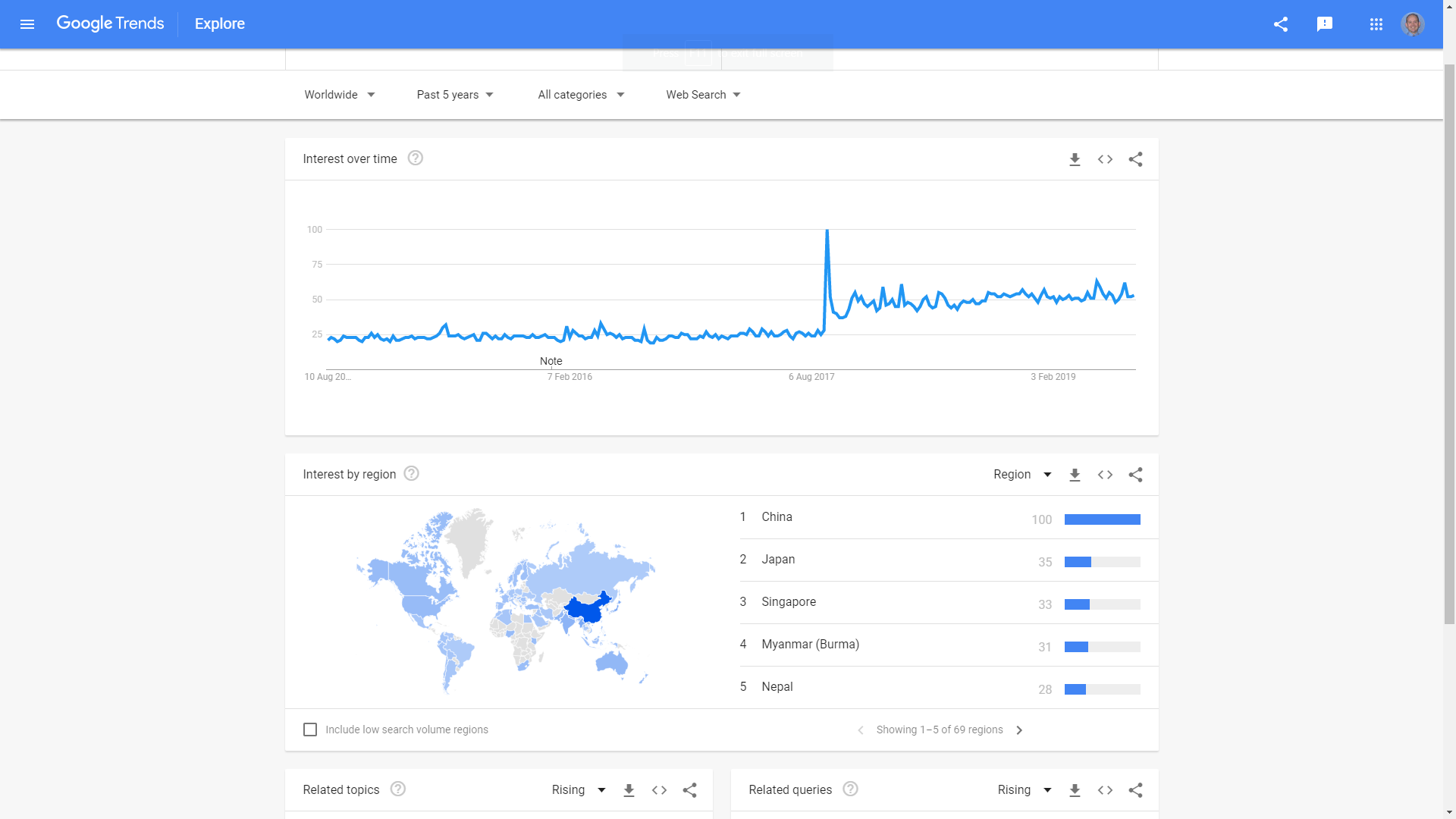Download Related queries data
The width and height of the screenshot is (1456, 819).
[1075, 790]
